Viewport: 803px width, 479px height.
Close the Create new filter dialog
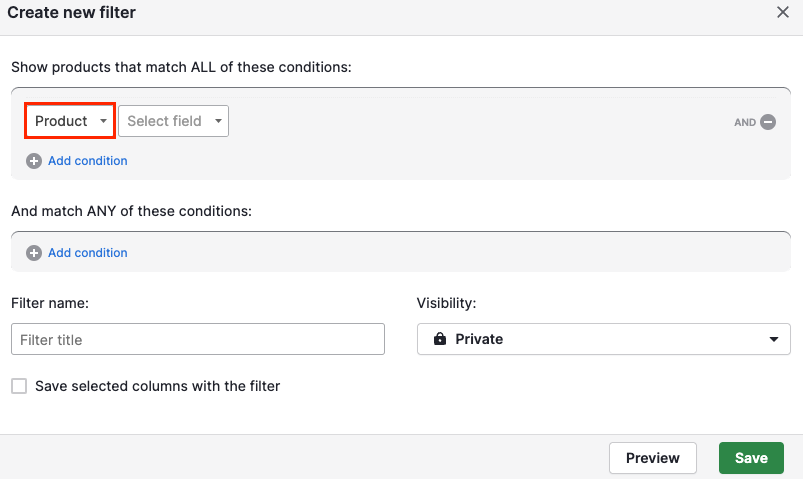(x=783, y=12)
